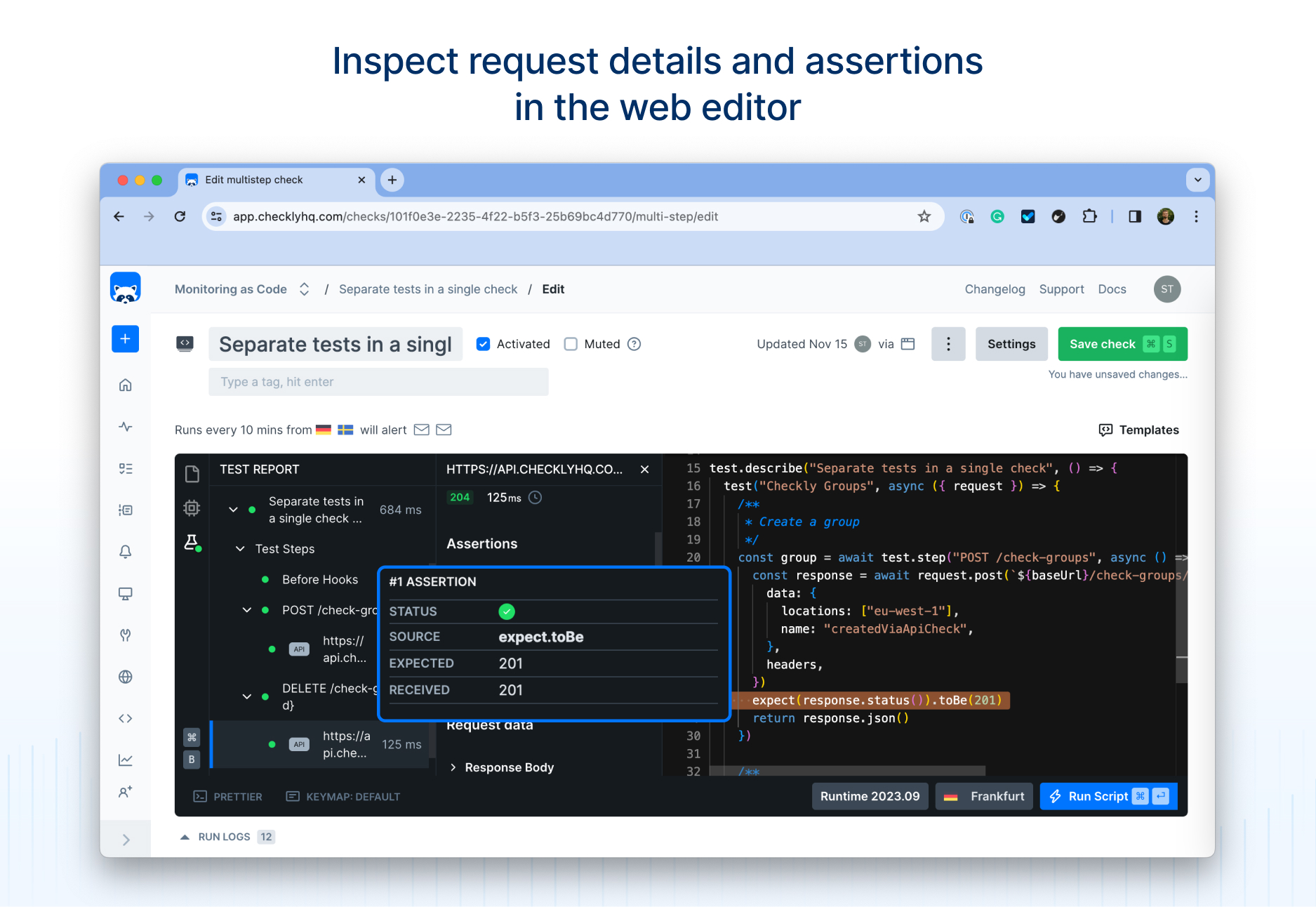Collapse the Test Steps tree node
The height and width of the screenshot is (907, 1316).
click(239, 548)
